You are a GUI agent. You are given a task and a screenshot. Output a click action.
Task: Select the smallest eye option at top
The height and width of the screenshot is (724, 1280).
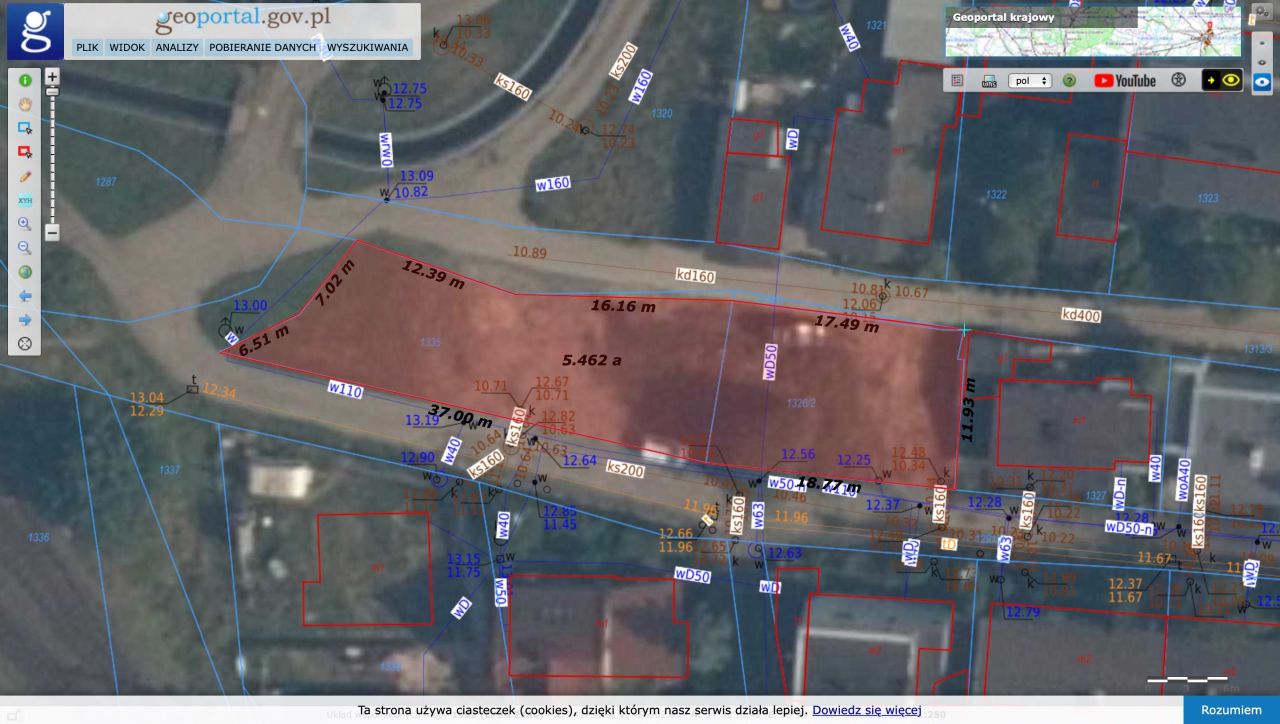[x=1261, y=45]
